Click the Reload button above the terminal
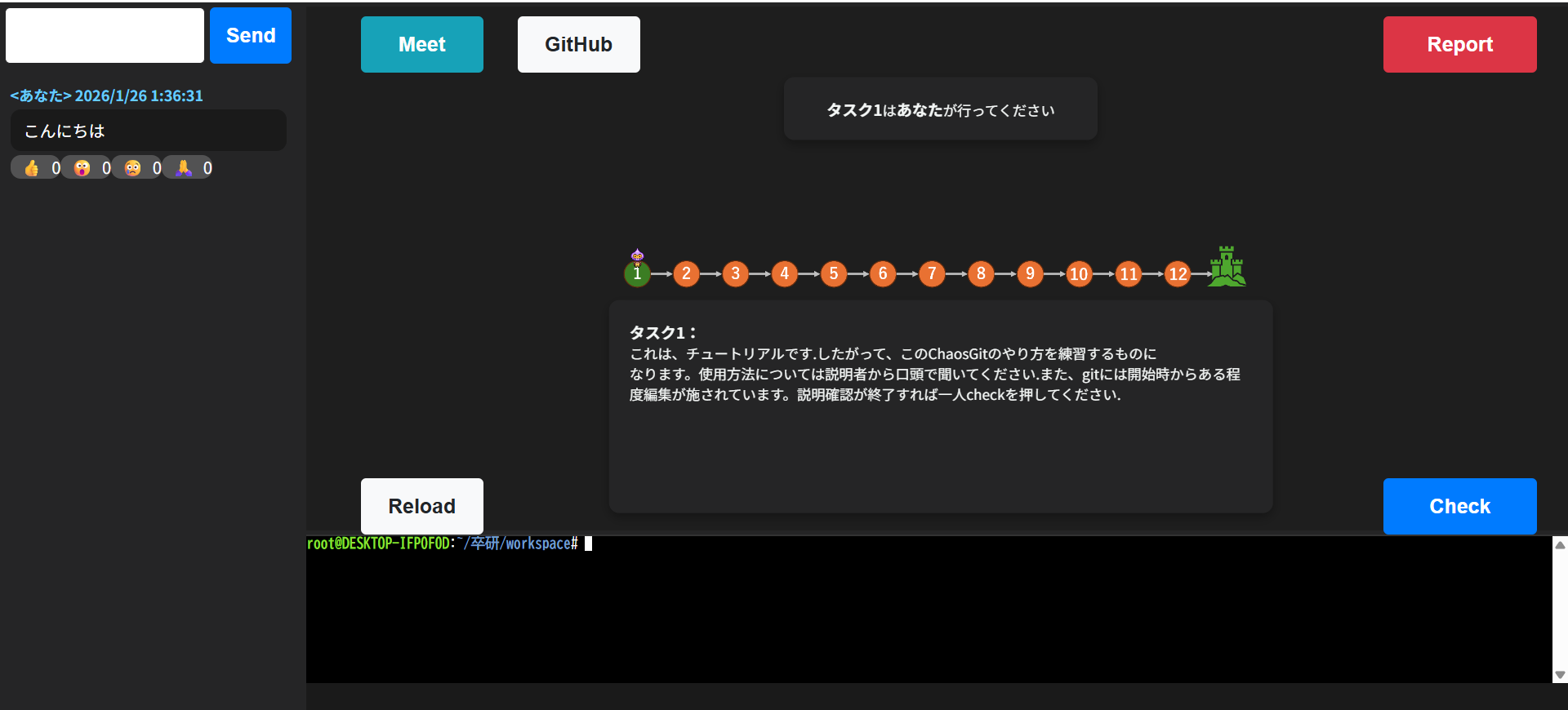 (x=421, y=506)
